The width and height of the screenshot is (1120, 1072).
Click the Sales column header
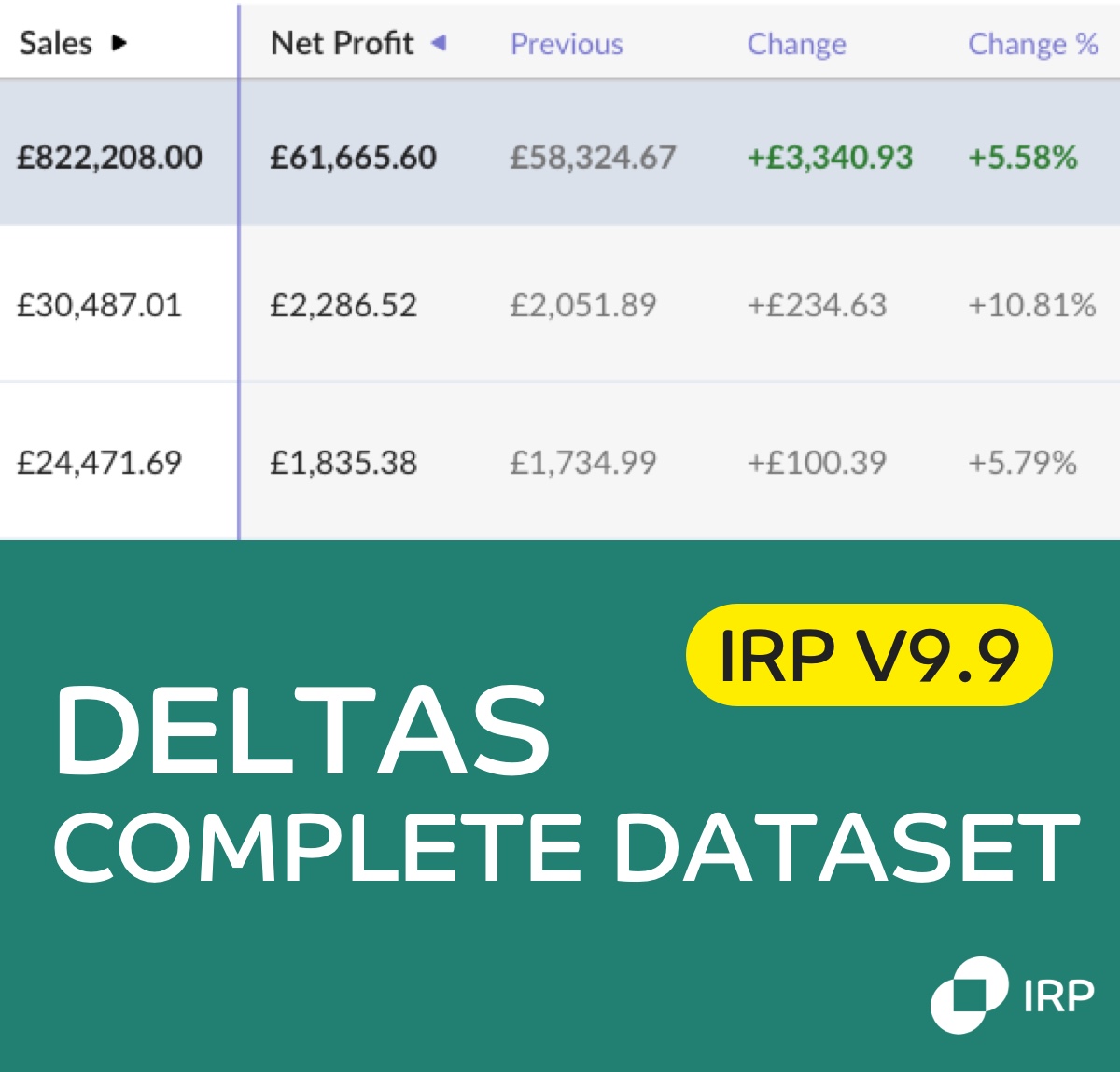pyautogui.click(x=56, y=43)
